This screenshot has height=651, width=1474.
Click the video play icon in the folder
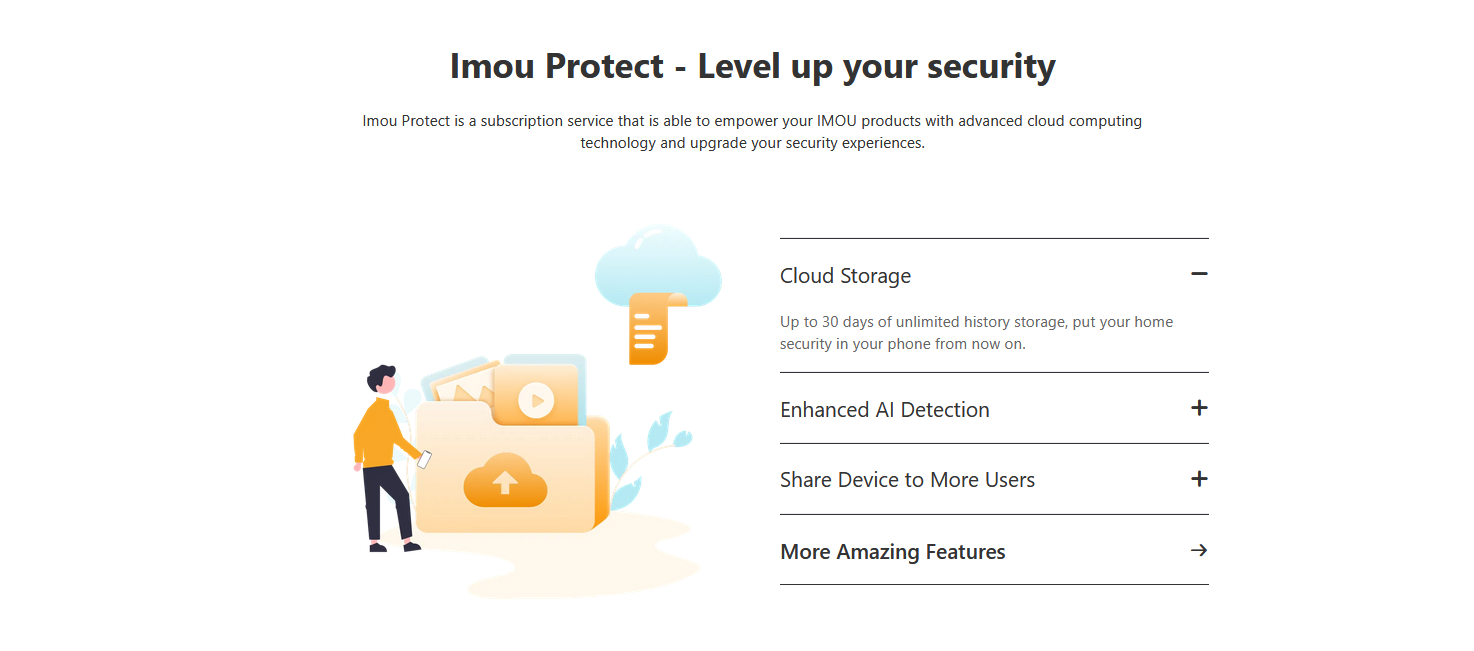537,401
